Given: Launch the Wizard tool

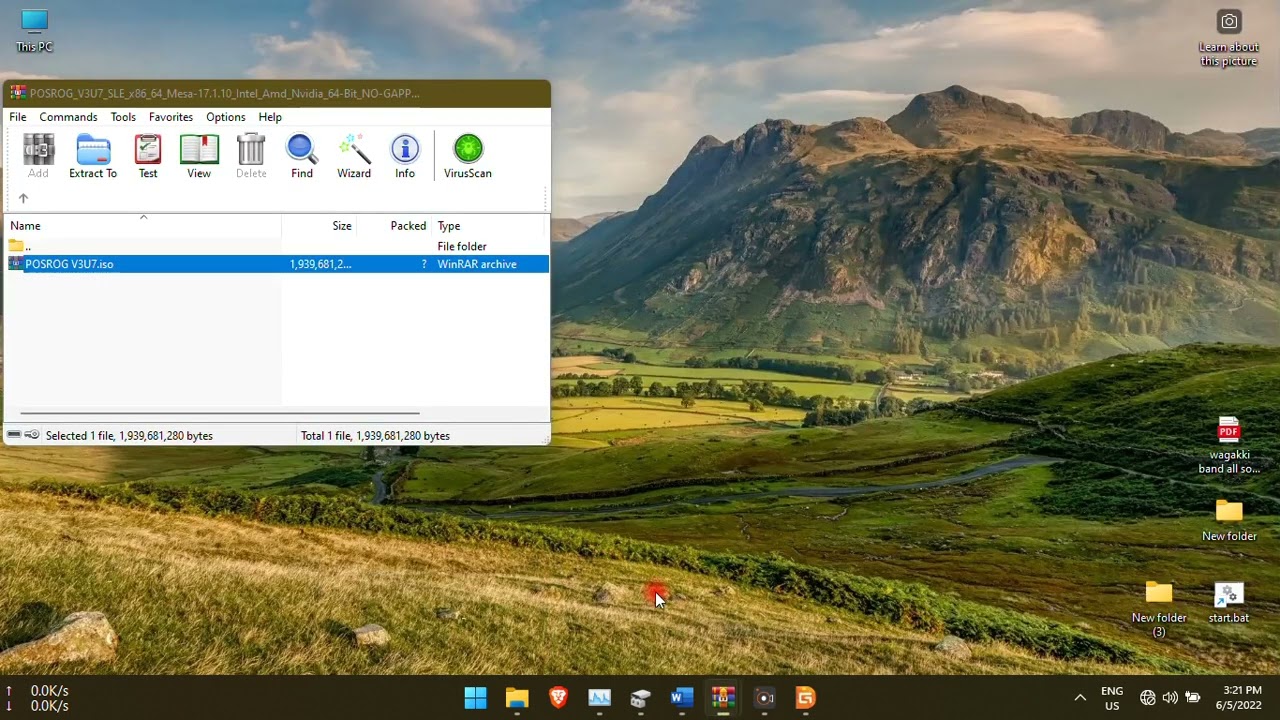Looking at the screenshot, I should click(x=354, y=157).
